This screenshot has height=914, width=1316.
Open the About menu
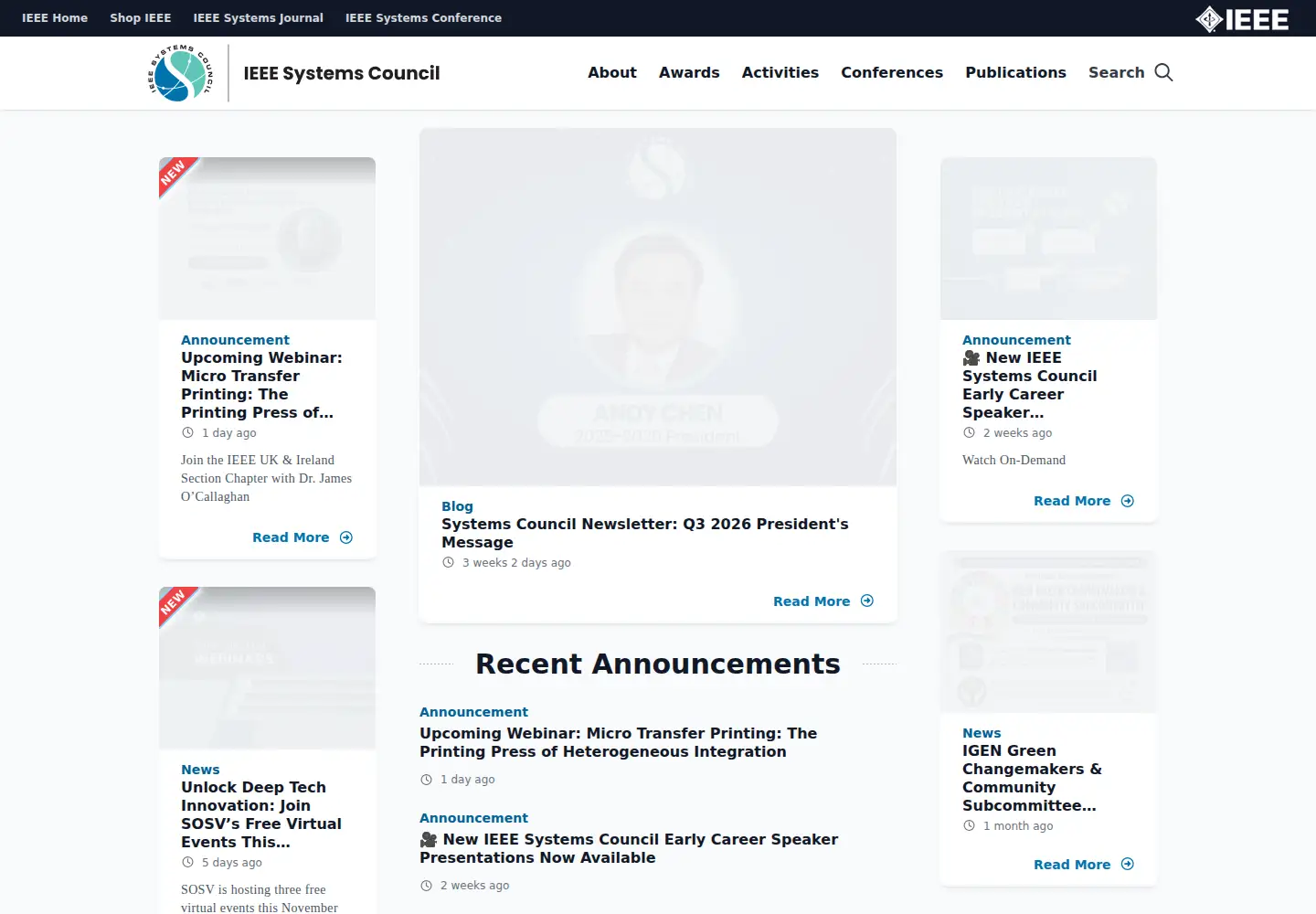tap(612, 72)
